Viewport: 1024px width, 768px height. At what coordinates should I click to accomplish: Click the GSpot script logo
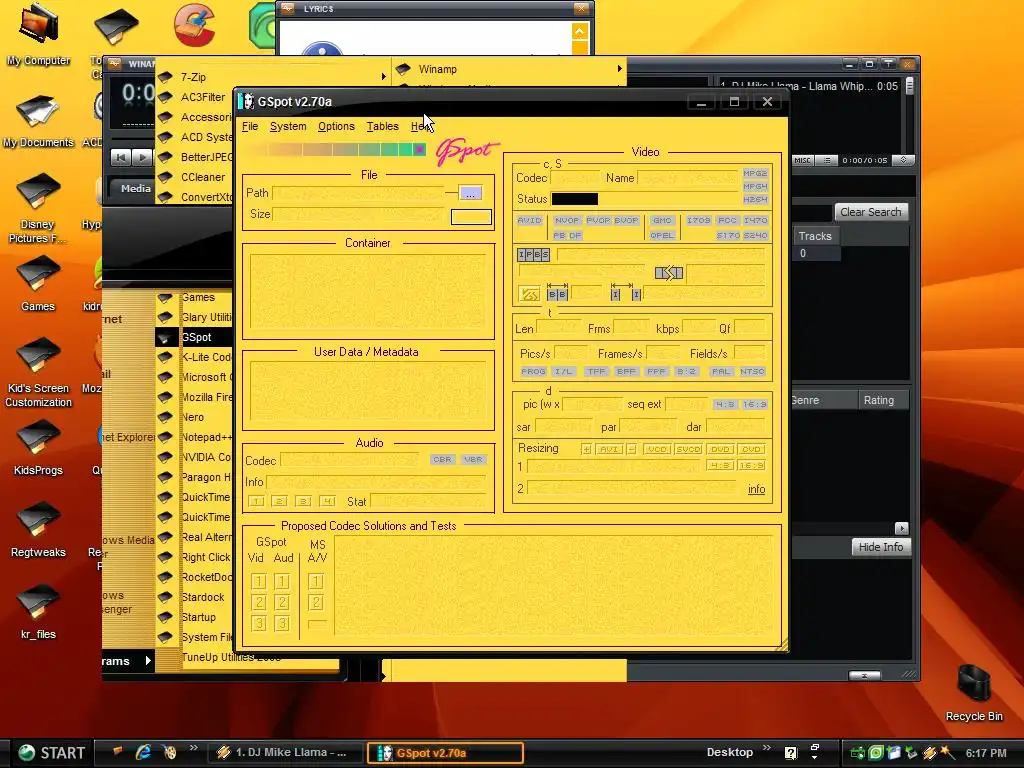[467, 151]
